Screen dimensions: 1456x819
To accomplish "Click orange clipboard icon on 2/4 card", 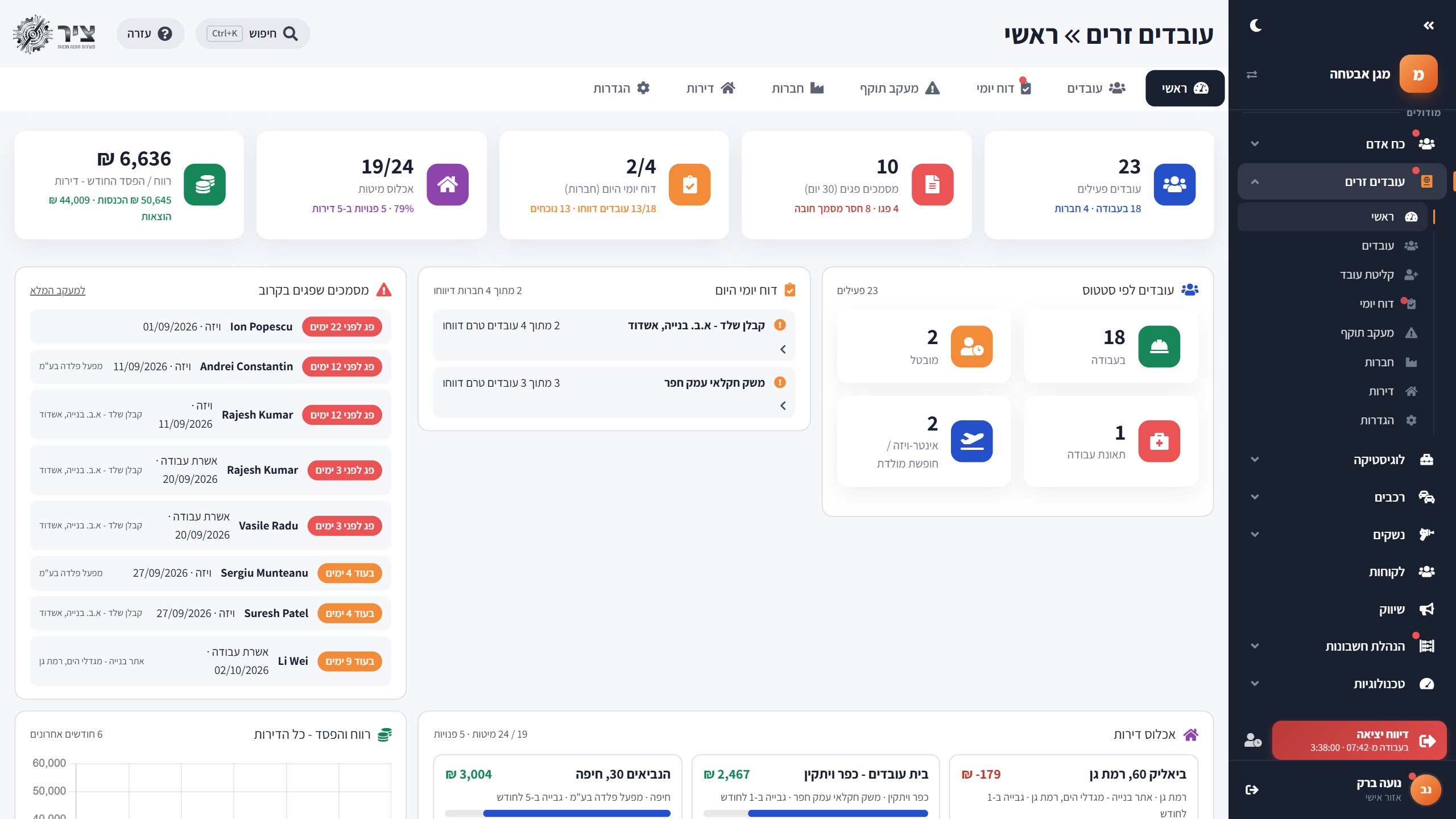I will [690, 184].
